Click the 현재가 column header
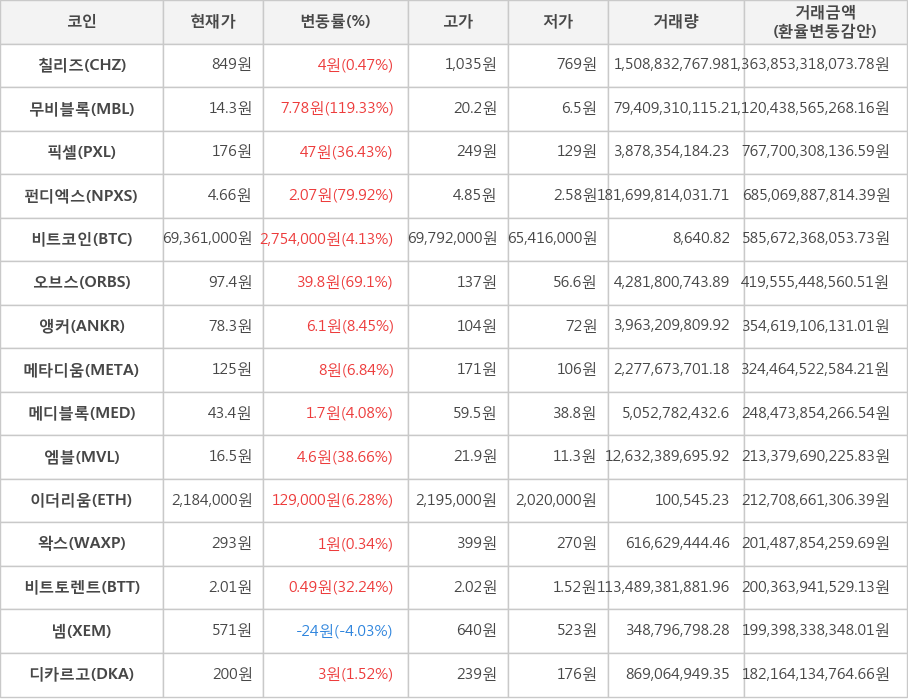The width and height of the screenshot is (908, 700). 213,21
